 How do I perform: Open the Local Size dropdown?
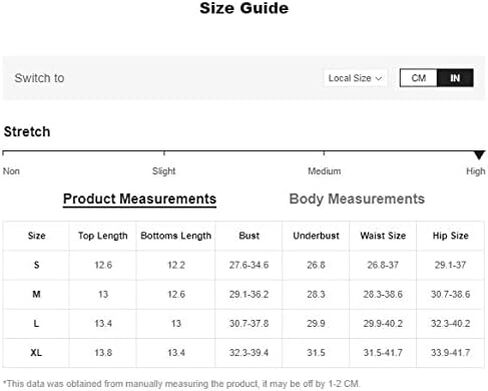click(x=355, y=78)
